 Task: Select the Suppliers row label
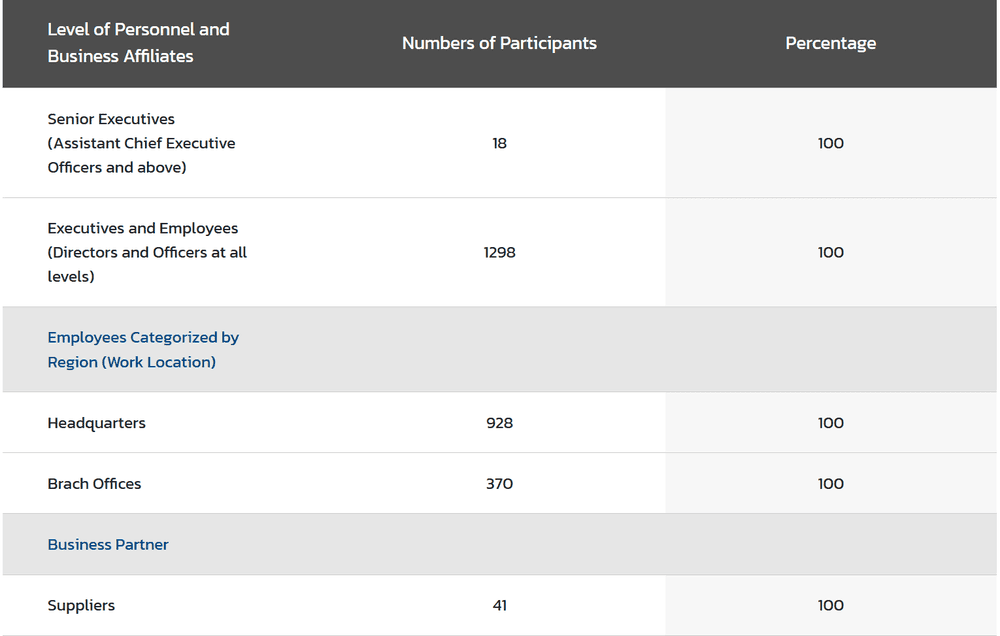click(x=81, y=605)
